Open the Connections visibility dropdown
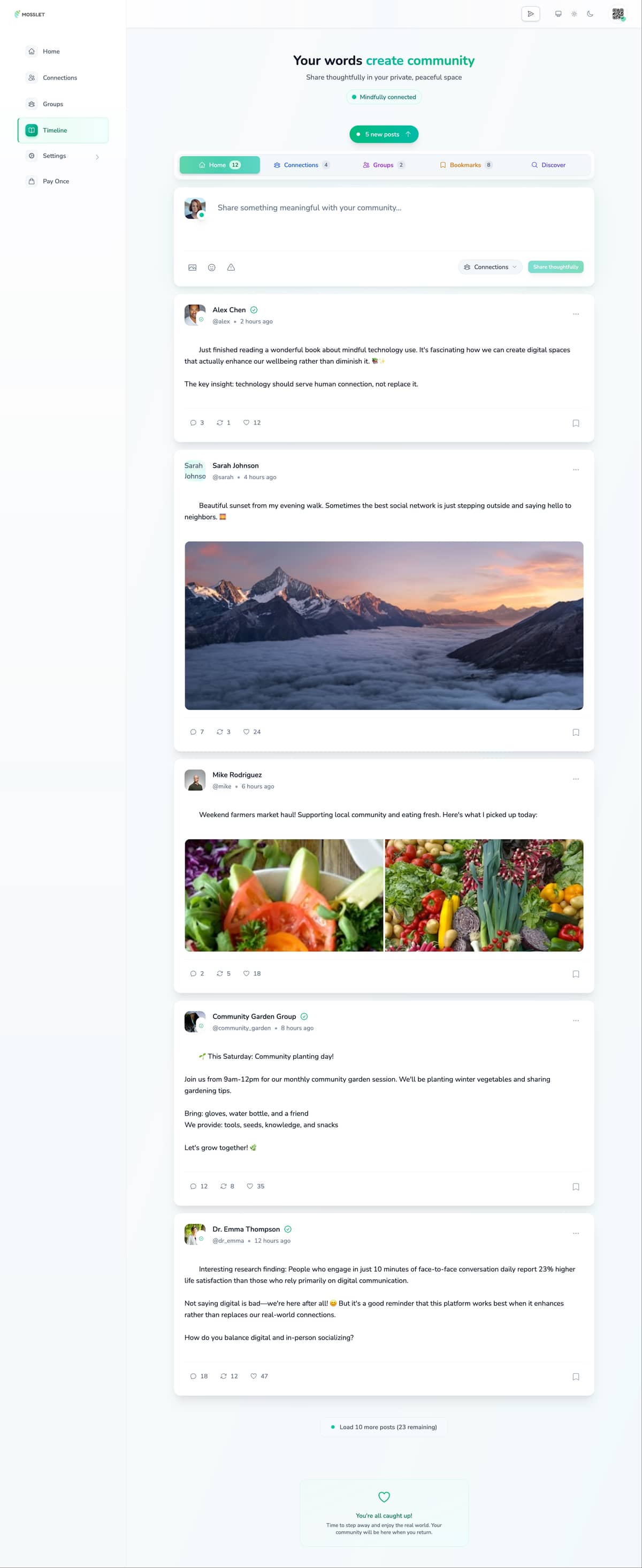 pos(490,267)
